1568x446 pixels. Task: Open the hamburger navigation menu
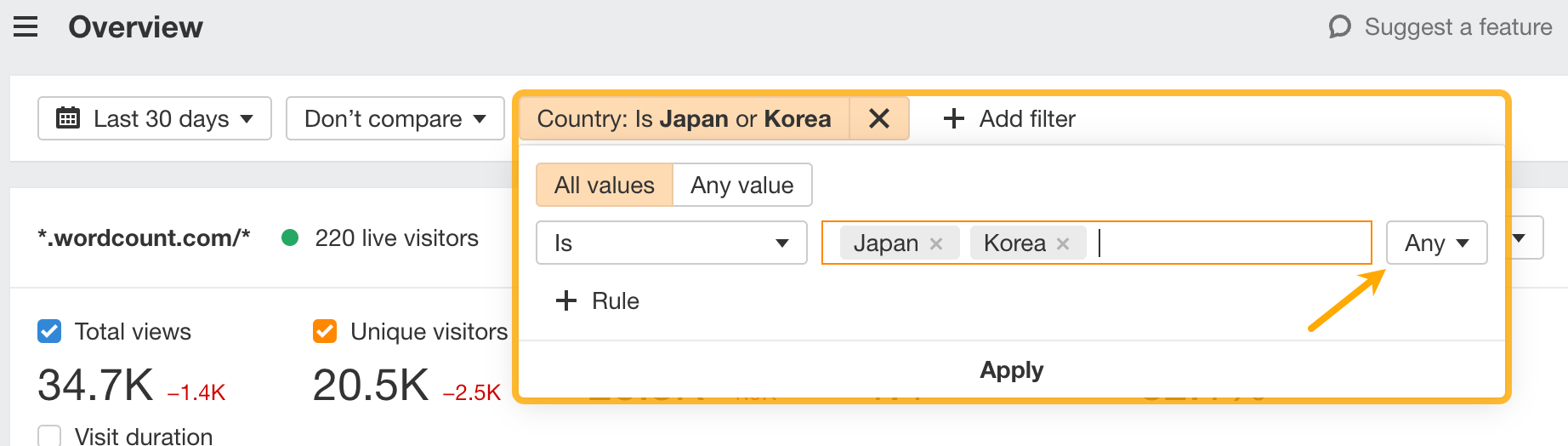[26, 27]
